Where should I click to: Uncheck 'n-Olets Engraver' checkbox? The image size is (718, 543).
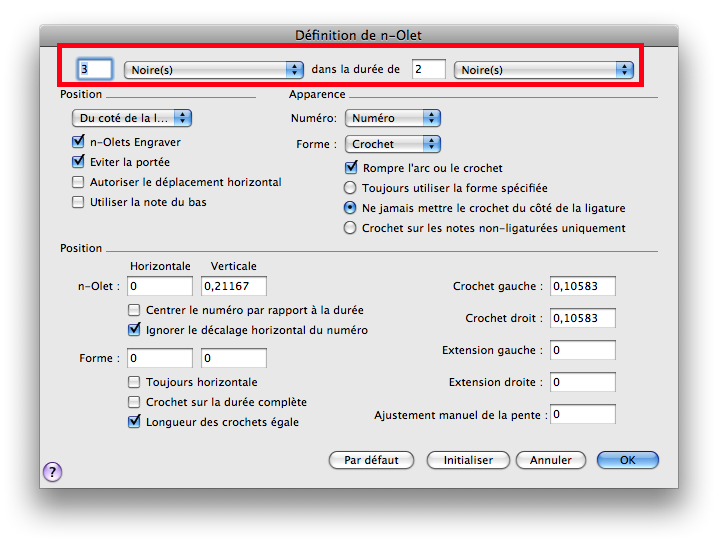[79, 142]
